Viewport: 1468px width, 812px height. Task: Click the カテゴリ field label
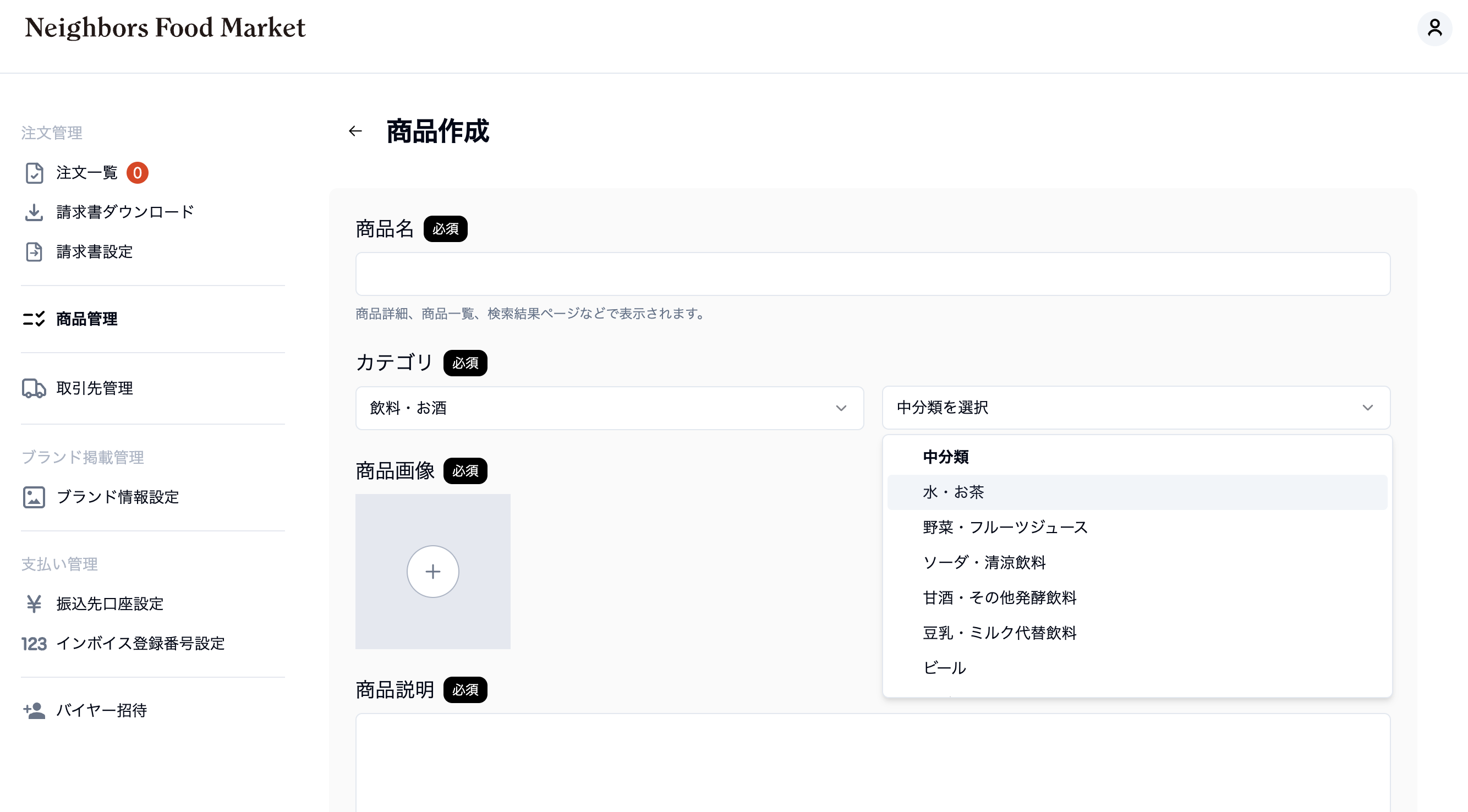(x=395, y=363)
